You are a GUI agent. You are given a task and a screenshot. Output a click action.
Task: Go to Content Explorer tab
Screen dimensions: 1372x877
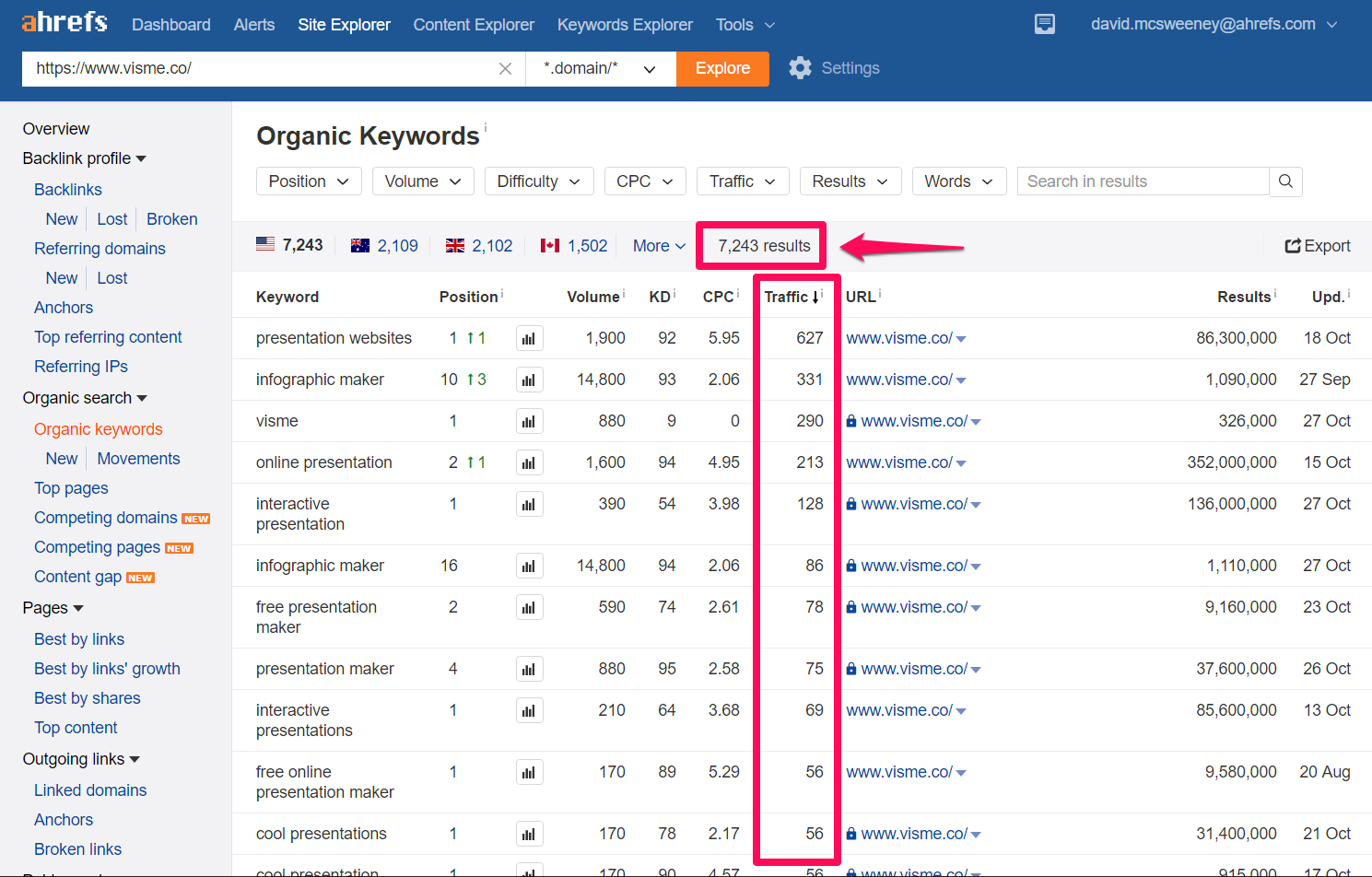474,25
